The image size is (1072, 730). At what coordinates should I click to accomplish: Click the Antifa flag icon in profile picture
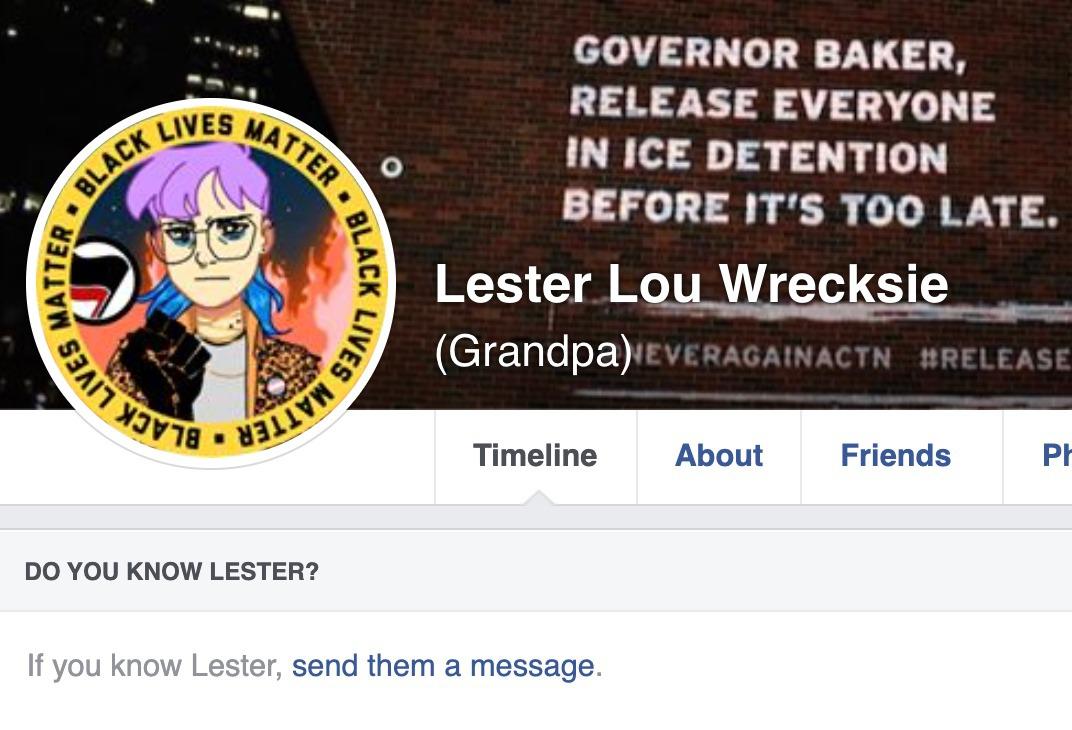tap(103, 282)
